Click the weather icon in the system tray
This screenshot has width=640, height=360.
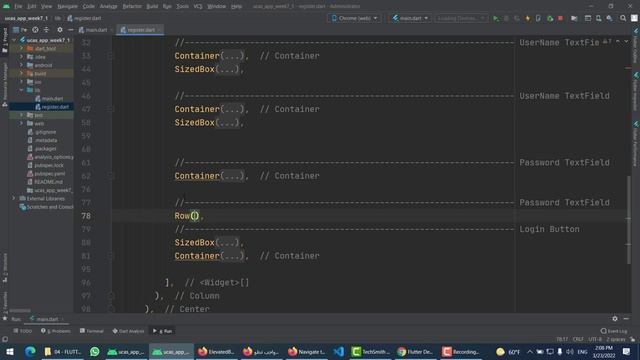[x=500, y=351]
